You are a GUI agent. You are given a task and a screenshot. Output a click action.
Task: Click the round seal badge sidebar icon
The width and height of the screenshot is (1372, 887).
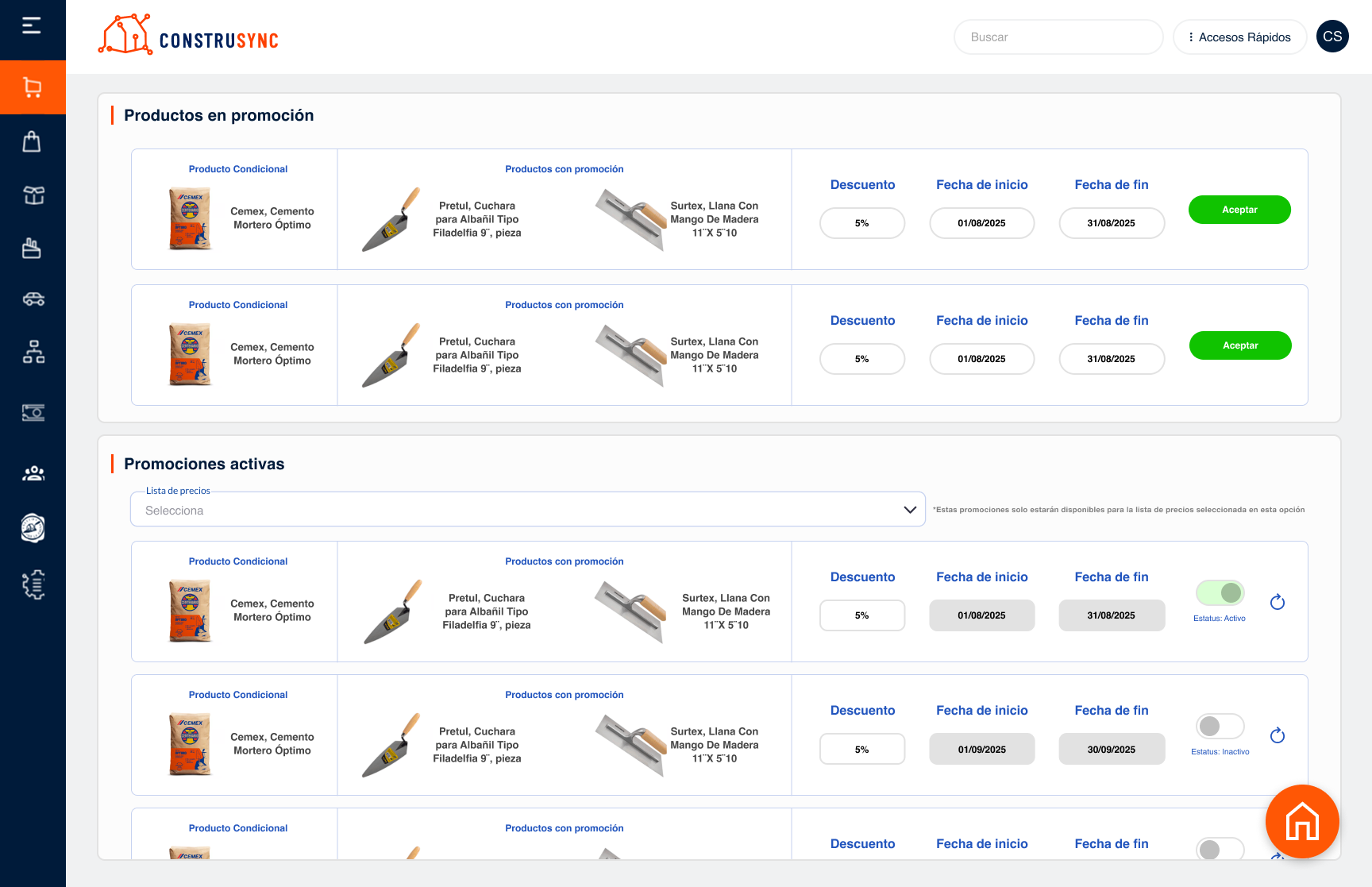[33, 527]
